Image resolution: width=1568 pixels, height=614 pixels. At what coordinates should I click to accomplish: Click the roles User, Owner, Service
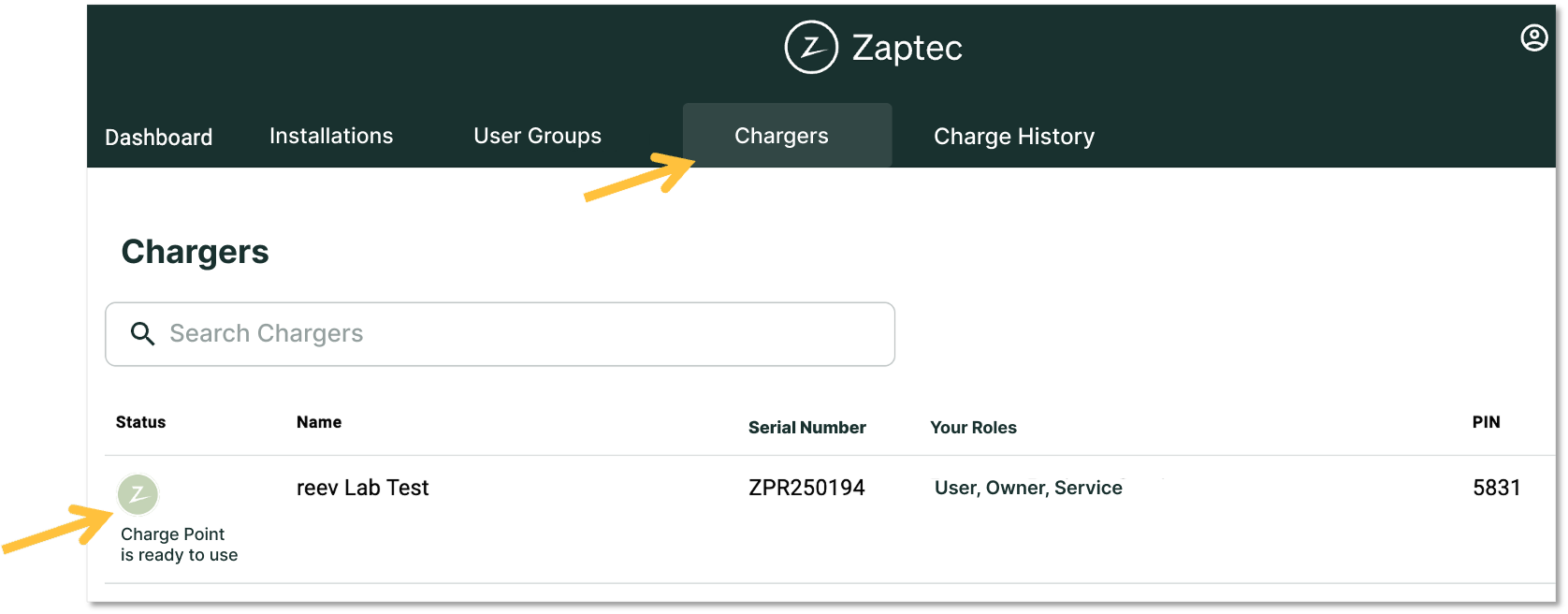pos(1028,488)
